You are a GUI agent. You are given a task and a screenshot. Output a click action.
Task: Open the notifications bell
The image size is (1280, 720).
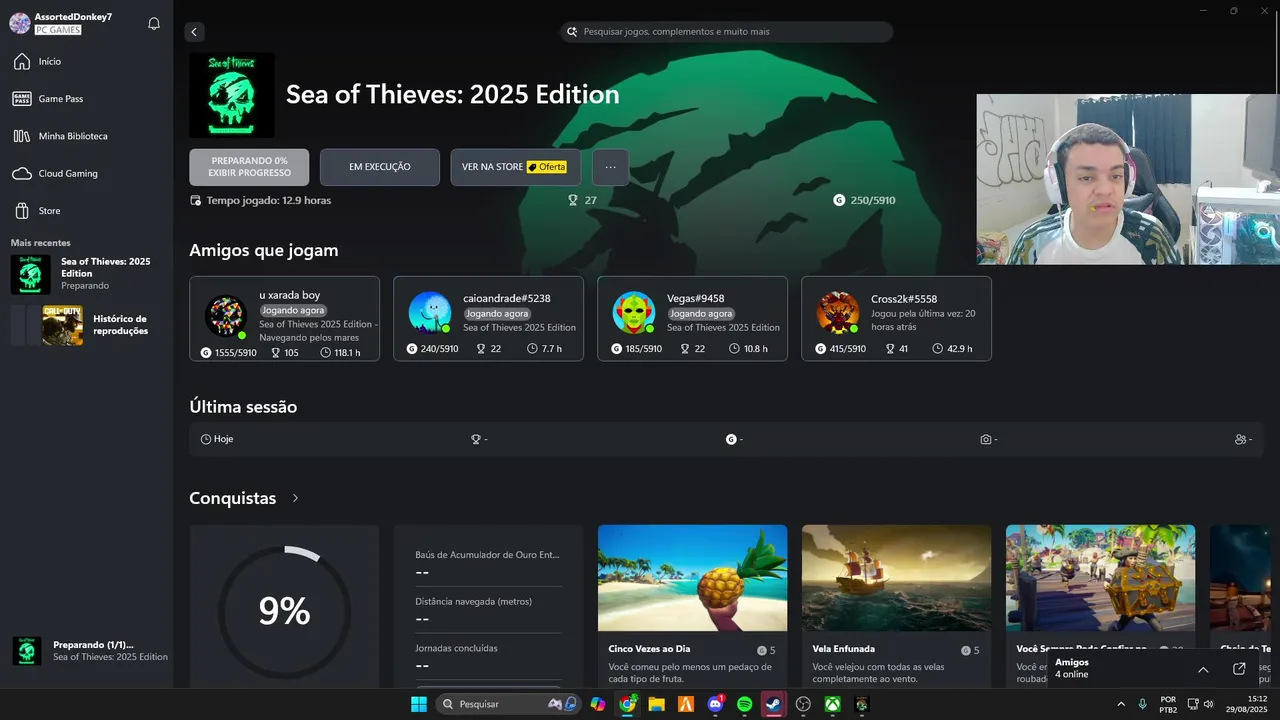click(x=154, y=23)
